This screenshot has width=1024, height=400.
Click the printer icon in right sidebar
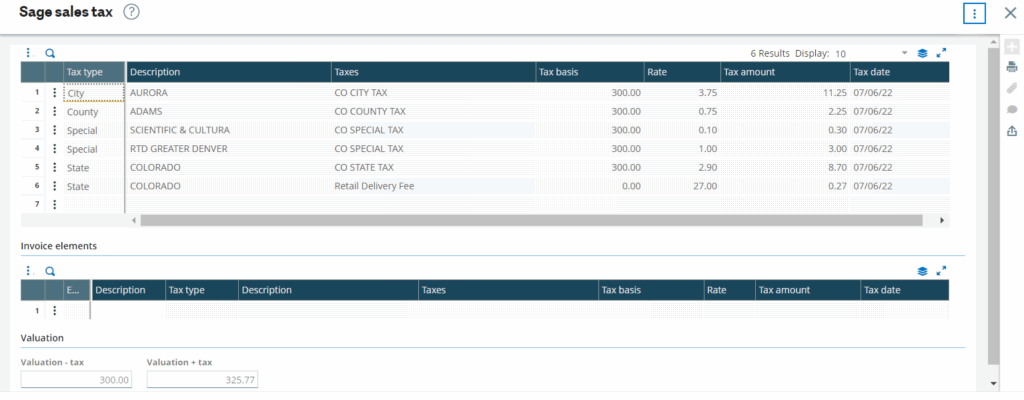[1012, 67]
